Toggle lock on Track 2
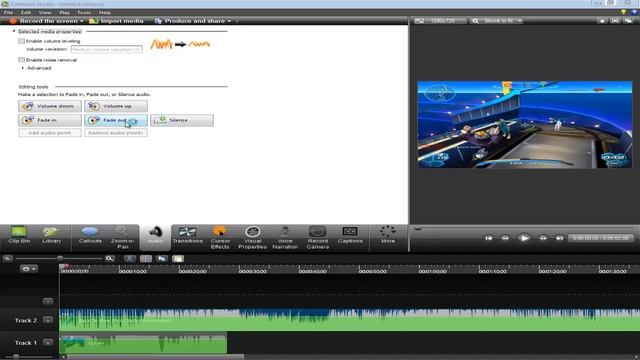This screenshot has height=360, width=640. pyautogui.click(x=48, y=320)
